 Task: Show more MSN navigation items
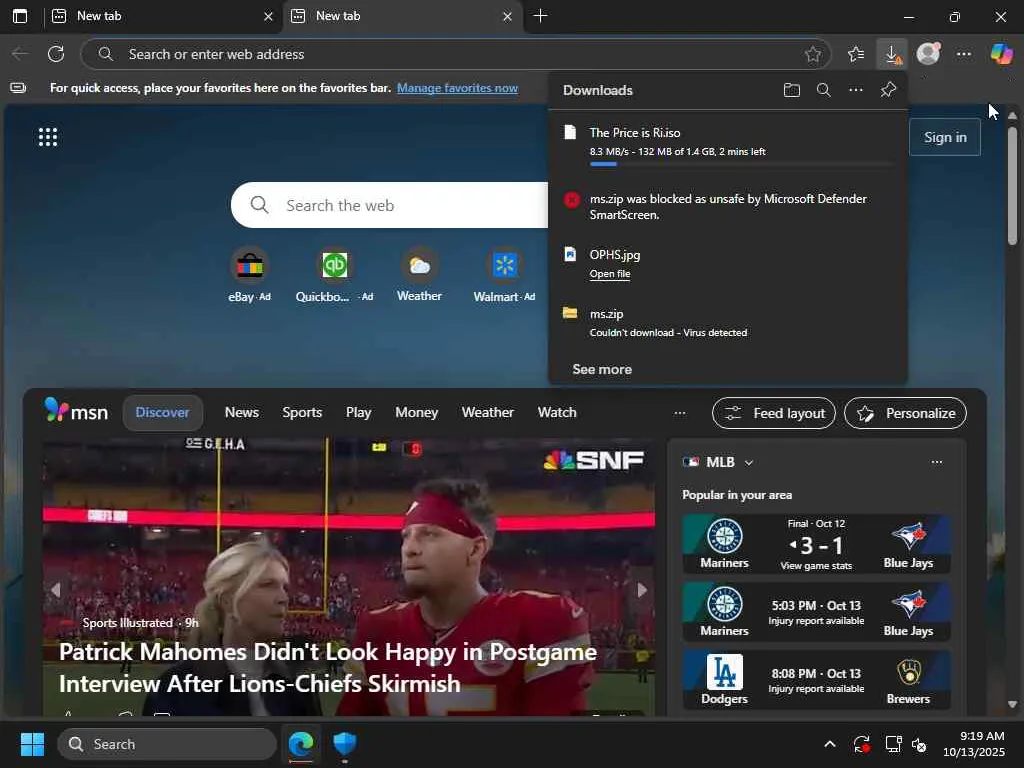(x=680, y=413)
